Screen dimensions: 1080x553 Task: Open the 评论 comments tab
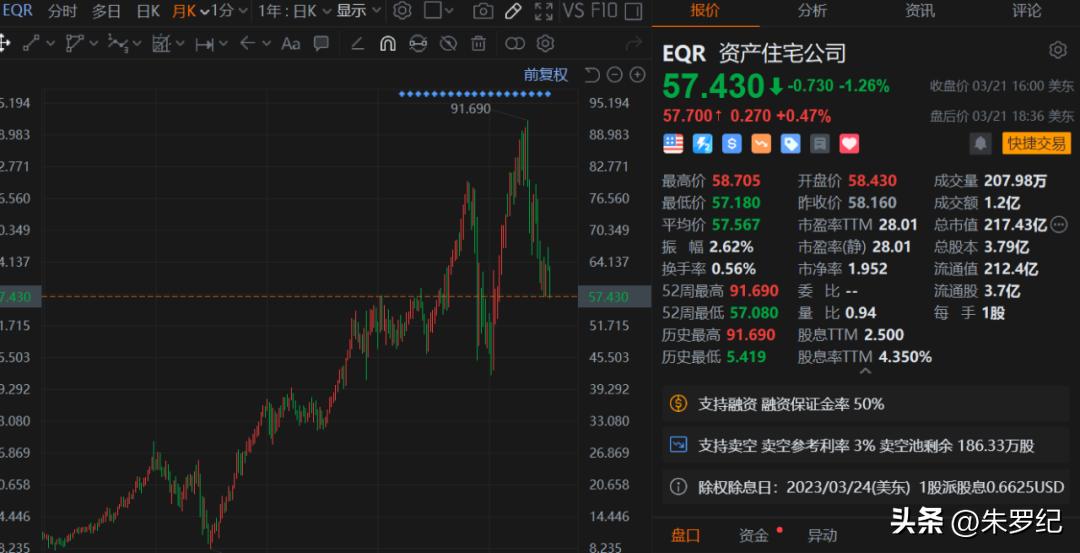[1027, 10]
